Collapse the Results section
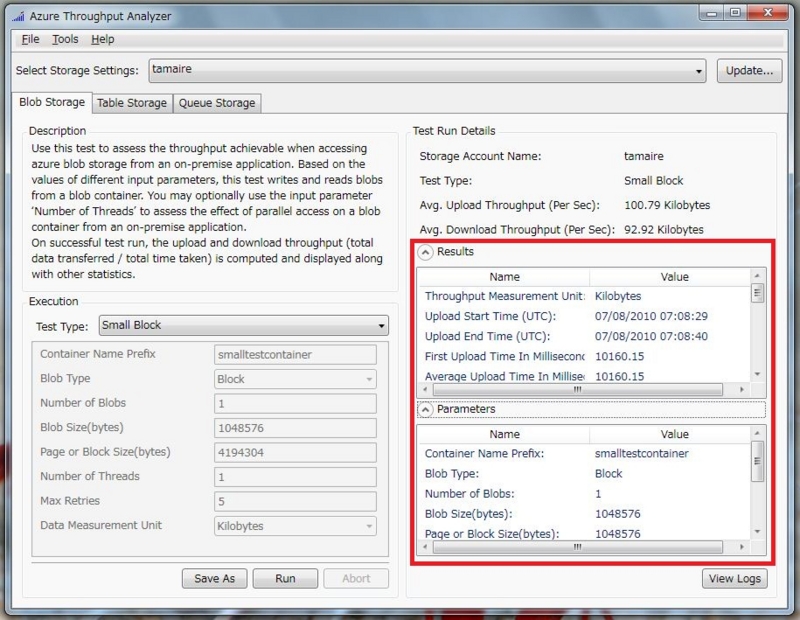Screen dimensions: 800x620 pyautogui.click(x=426, y=252)
